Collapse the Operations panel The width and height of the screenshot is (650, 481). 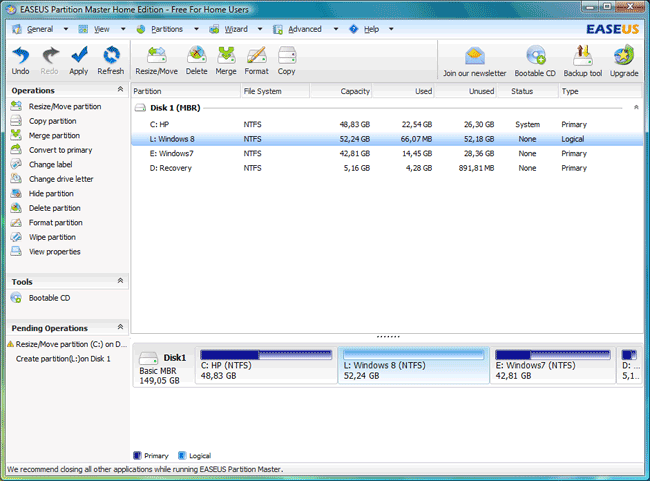pyautogui.click(x=120, y=91)
